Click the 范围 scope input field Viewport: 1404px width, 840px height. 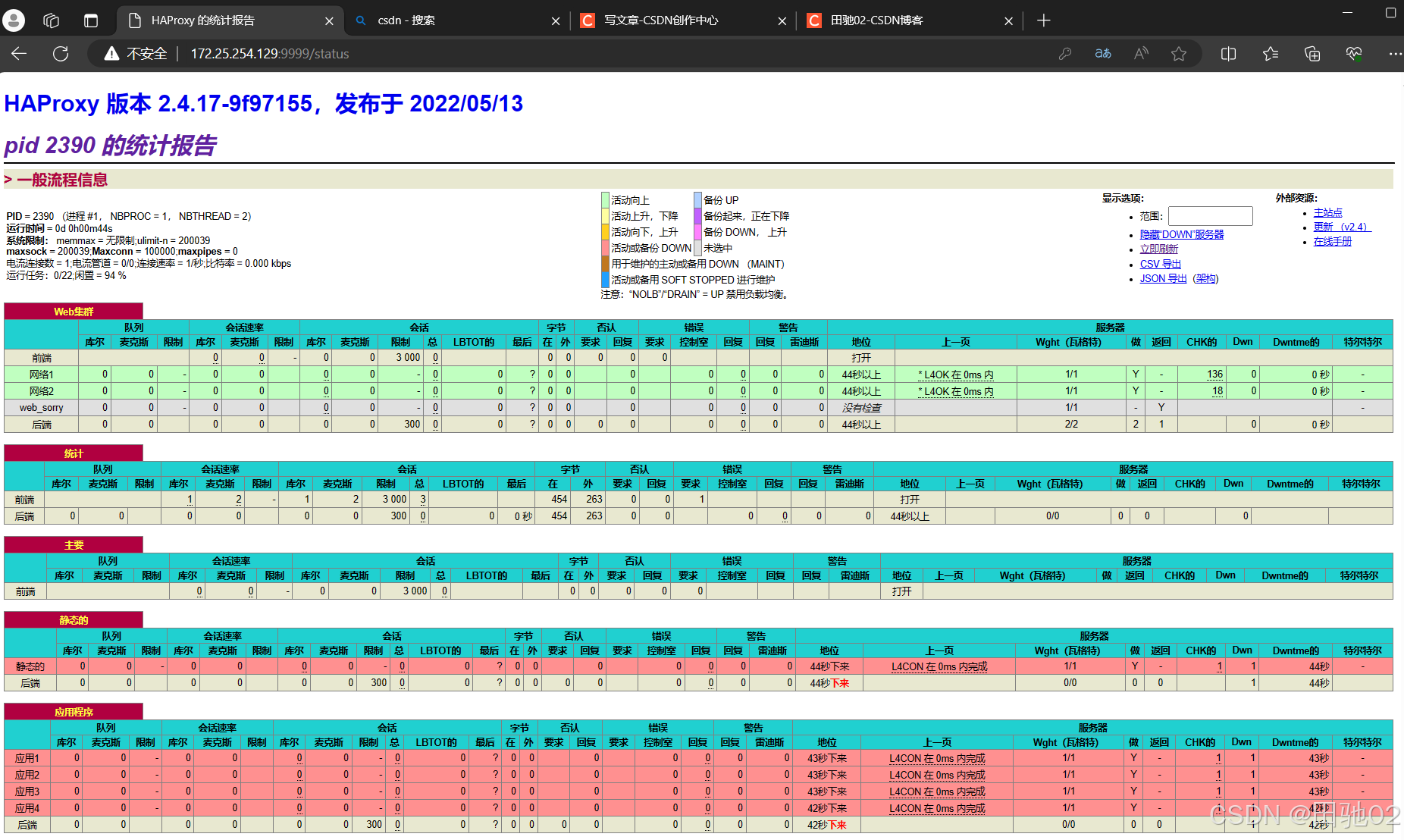(x=1210, y=216)
